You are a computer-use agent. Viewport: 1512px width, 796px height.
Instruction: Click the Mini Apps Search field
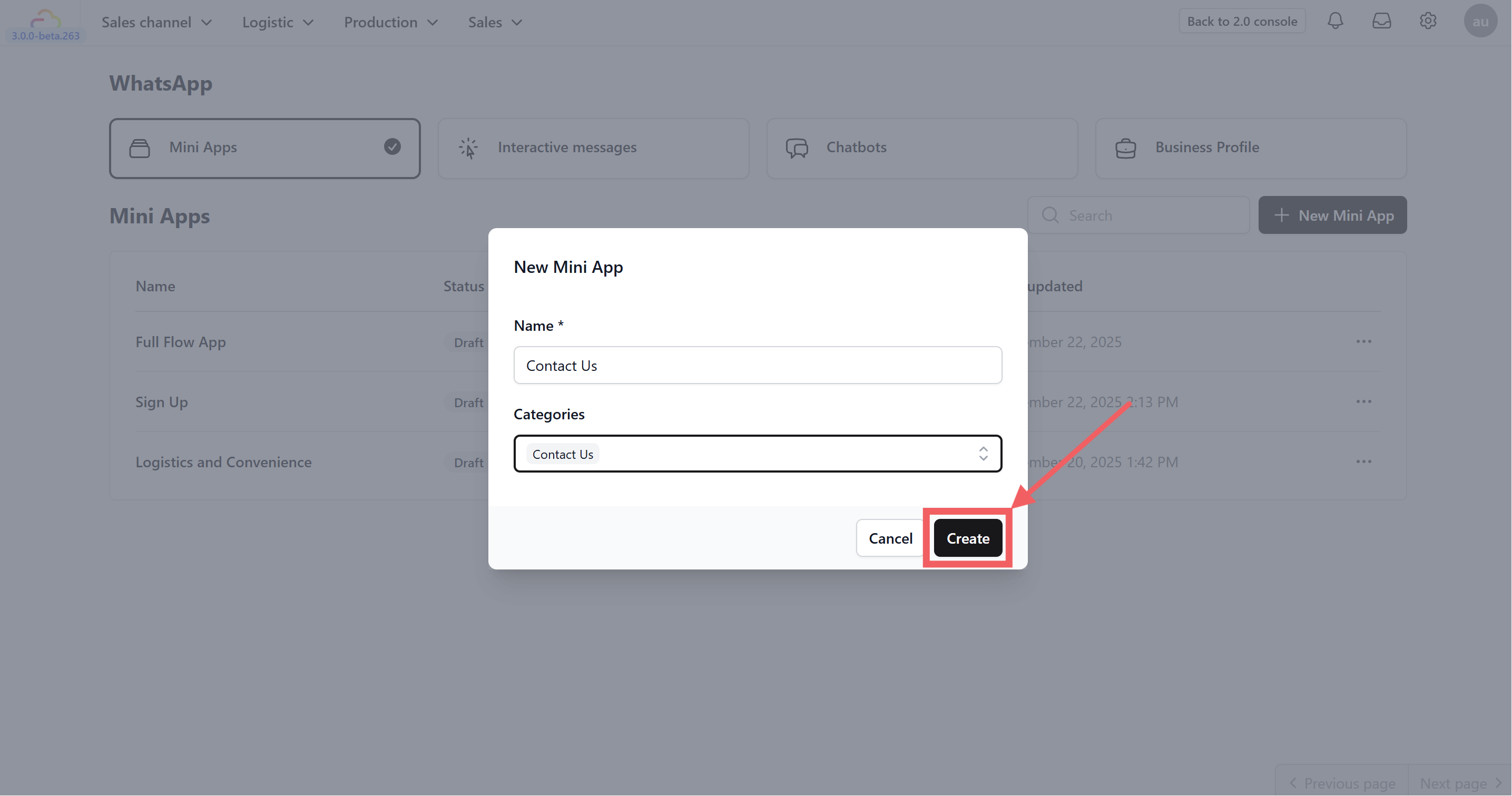[1138, 215]
